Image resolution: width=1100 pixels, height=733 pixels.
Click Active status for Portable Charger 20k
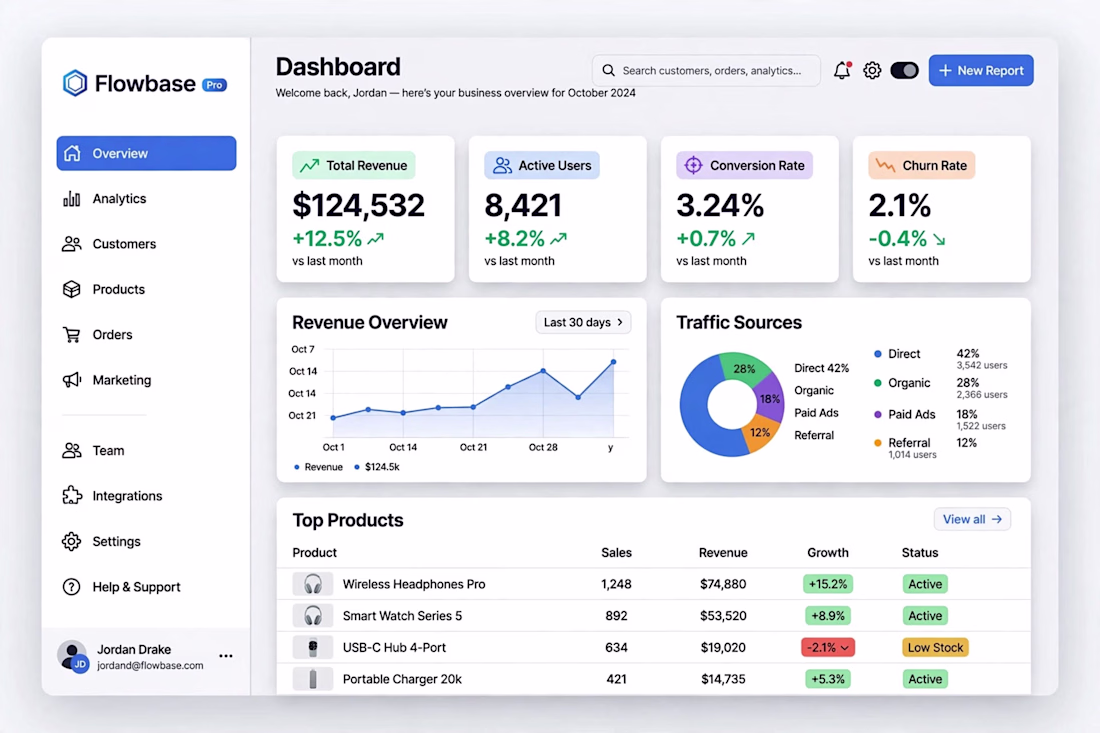pyautogui.click(x=925, y=679)
